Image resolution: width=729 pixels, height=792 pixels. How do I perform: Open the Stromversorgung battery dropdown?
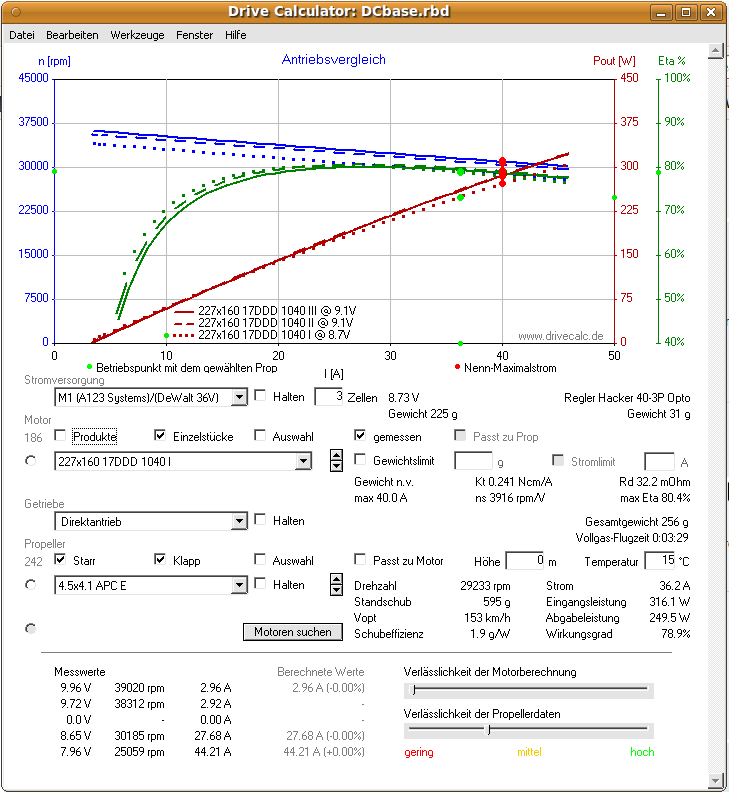pyautogui.click(x=238, y=397)
